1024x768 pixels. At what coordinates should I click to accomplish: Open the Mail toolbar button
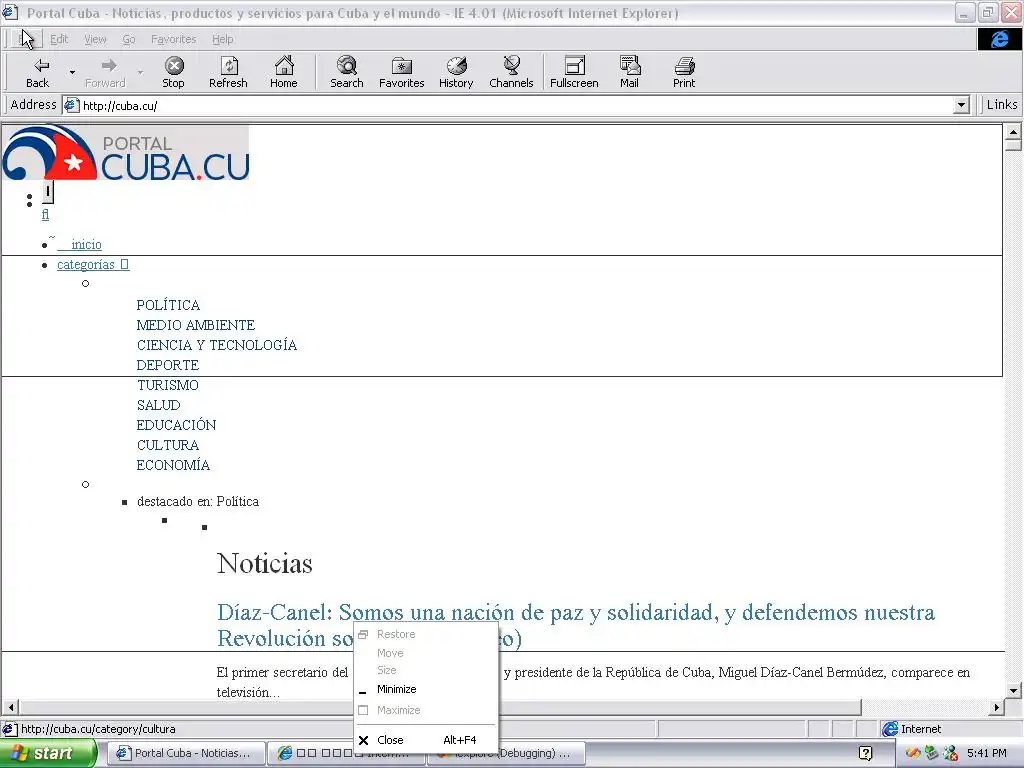click(x=630, y=72)
